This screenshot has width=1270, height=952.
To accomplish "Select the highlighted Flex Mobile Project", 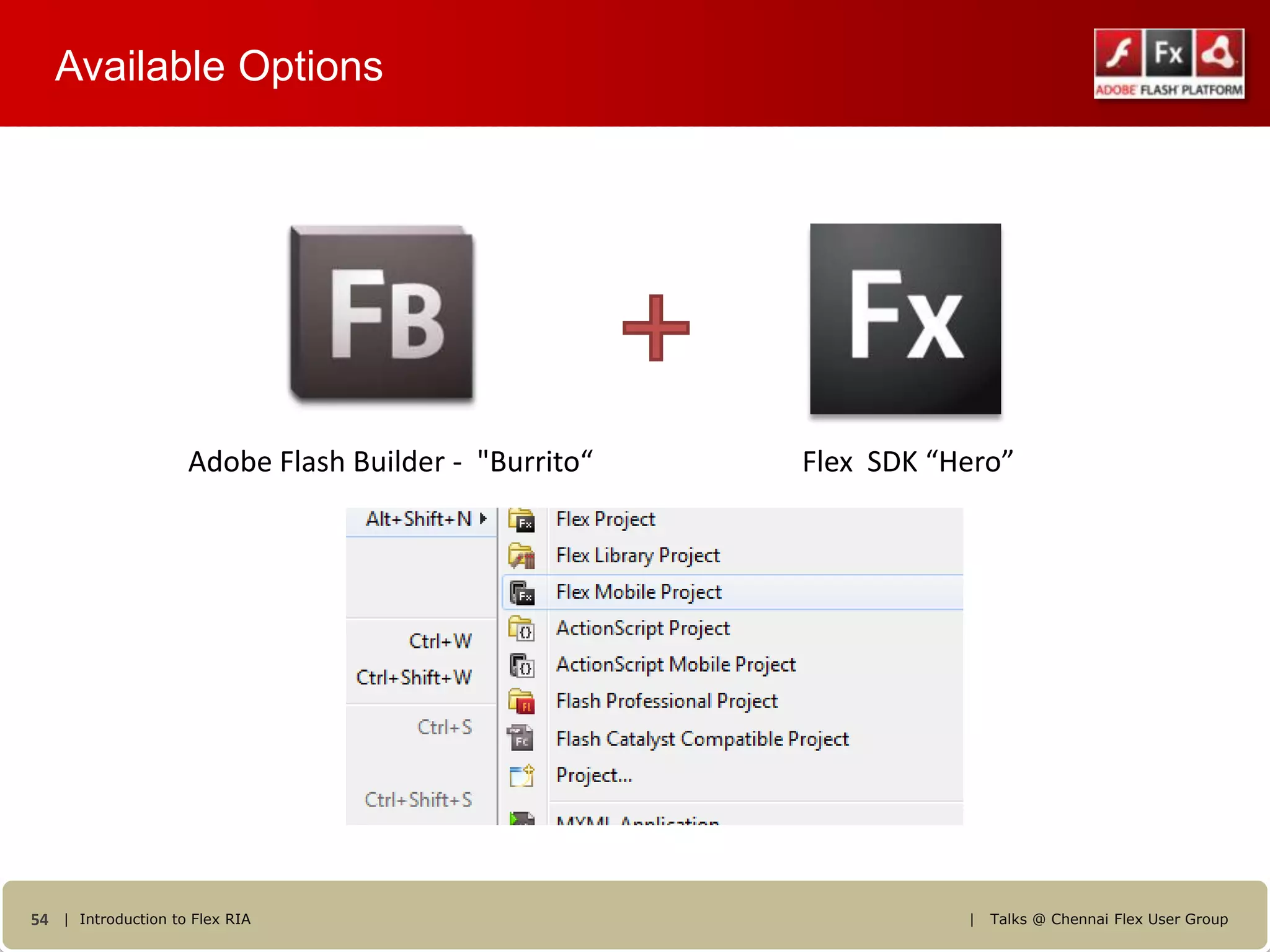I will pyautogui.click(x=639, y=592).
